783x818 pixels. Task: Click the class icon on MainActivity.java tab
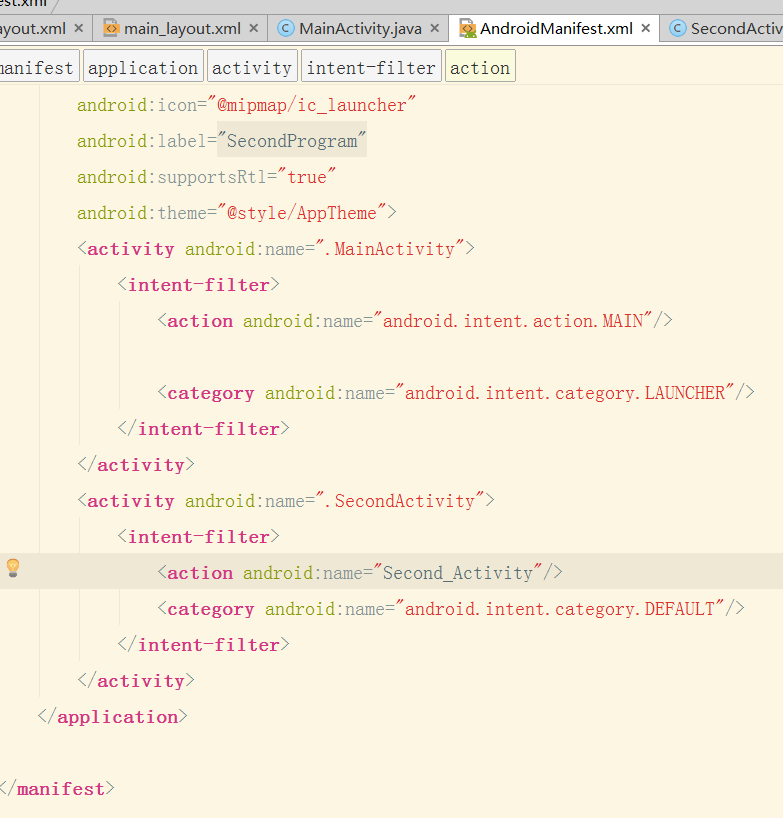click(286, 28)
